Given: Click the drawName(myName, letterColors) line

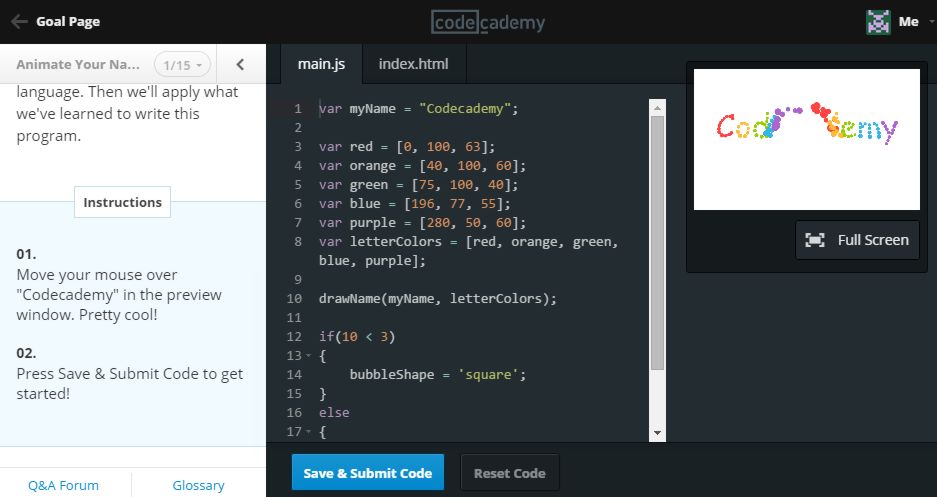Looking at the screenshot, I should [437, 299].
